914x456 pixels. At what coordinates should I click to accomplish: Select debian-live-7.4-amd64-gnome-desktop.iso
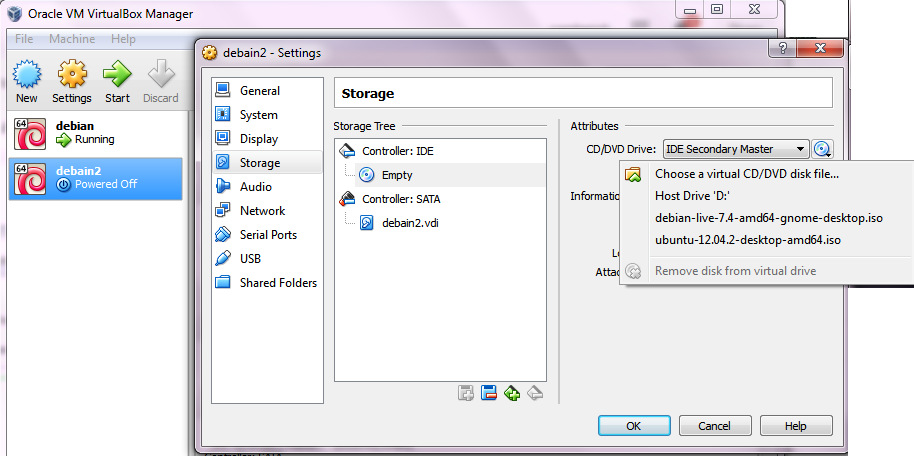(x=767, y=218)
